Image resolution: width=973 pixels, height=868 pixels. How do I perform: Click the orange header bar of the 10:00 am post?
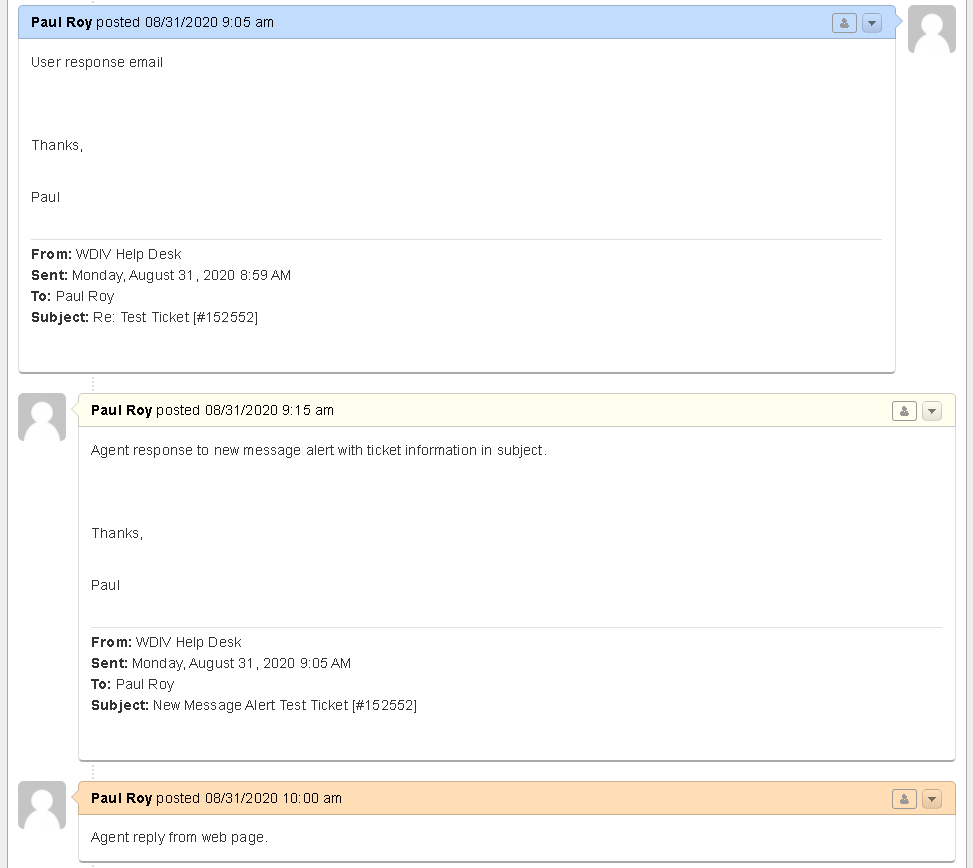600,798
